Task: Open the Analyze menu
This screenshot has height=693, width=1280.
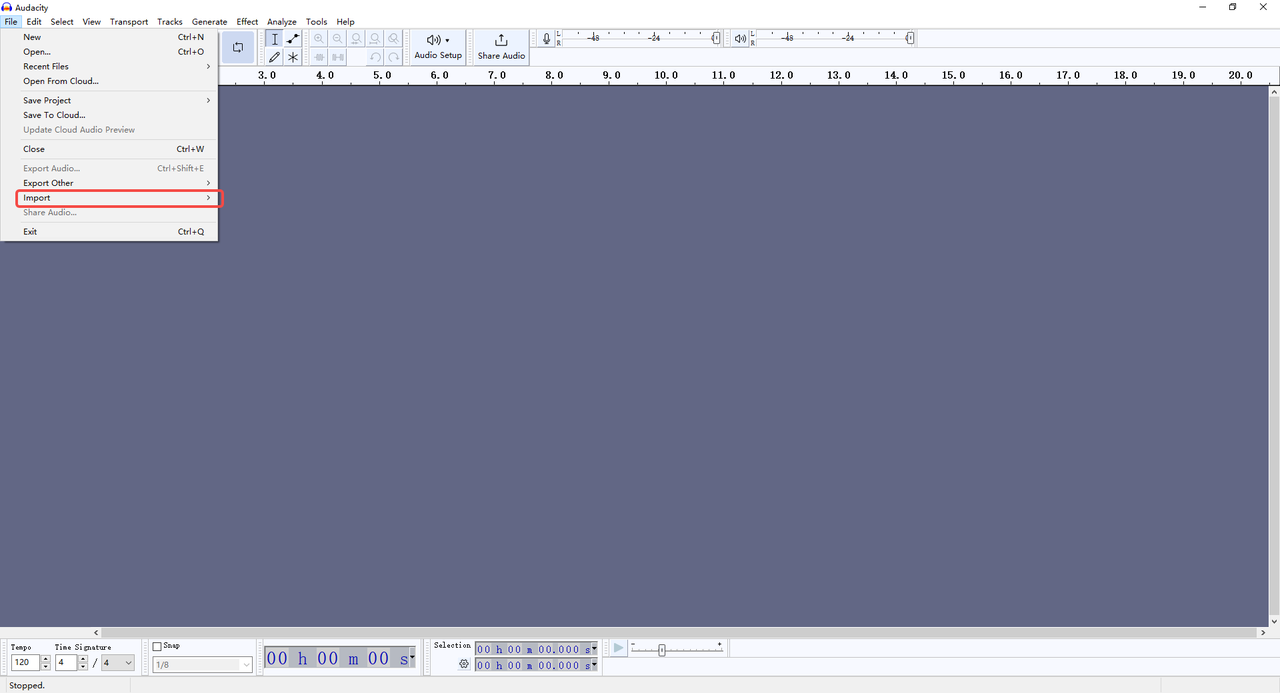Action: pyautogui.click(x=282, y=22)
